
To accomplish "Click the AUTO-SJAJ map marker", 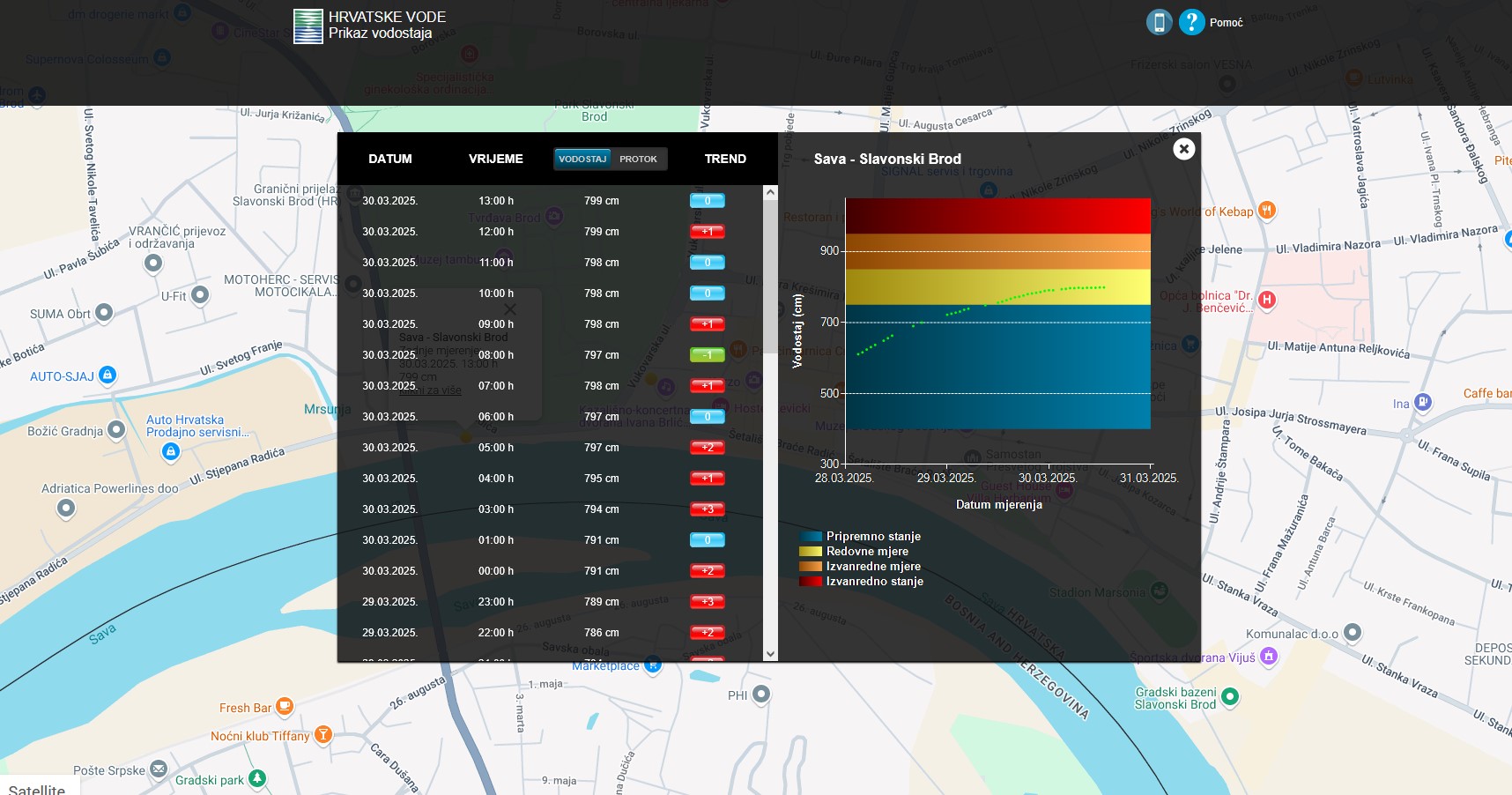I will tap(107, 375).
